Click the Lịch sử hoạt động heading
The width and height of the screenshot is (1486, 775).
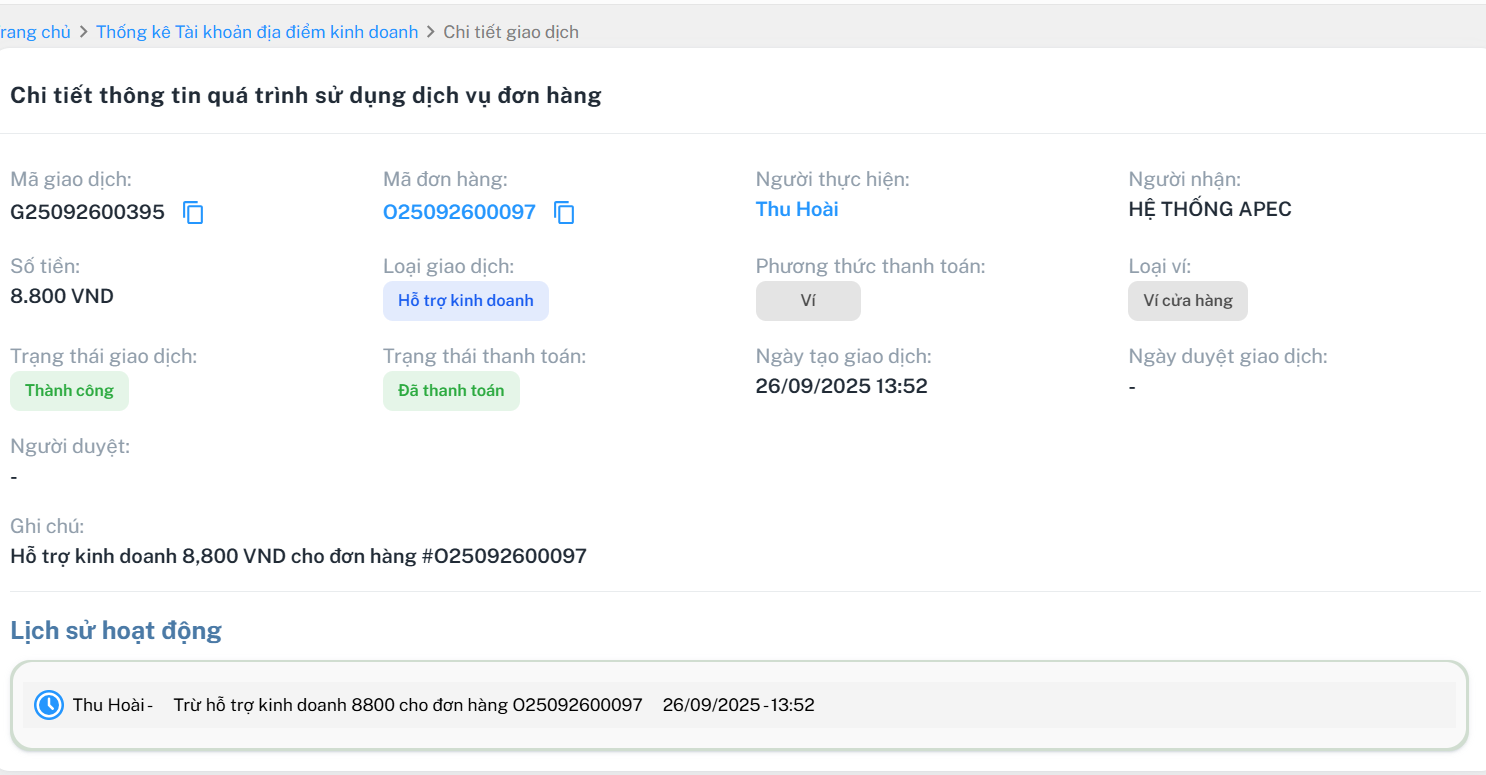(115, 630)
